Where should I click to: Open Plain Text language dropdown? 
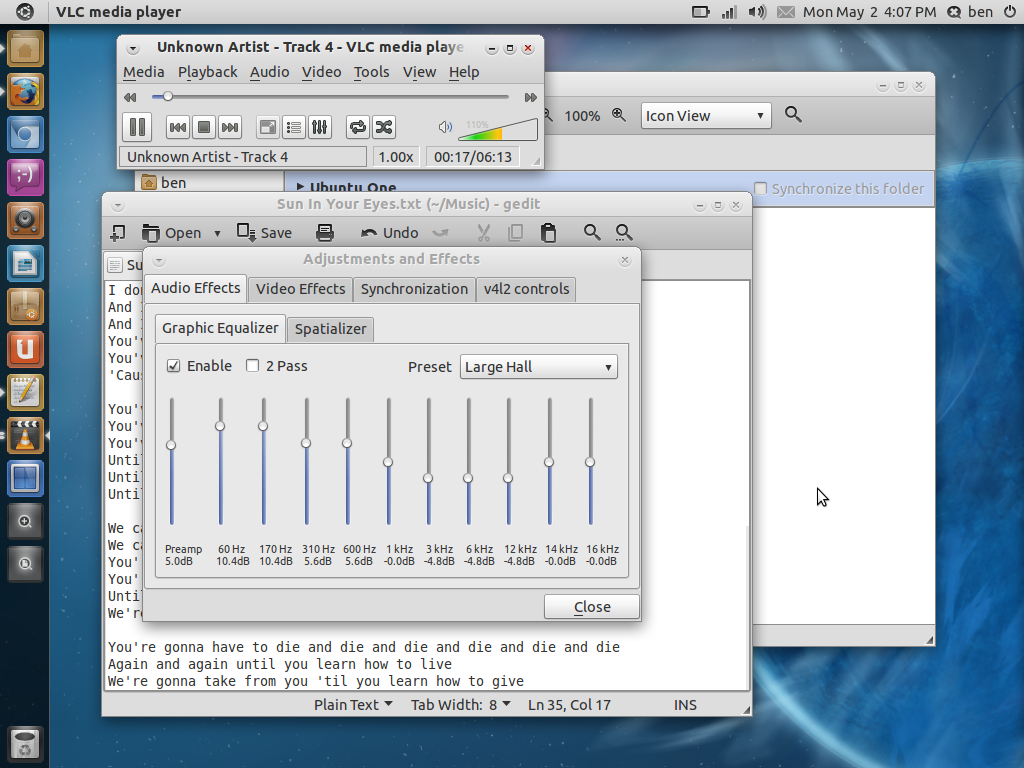point(353,705)
